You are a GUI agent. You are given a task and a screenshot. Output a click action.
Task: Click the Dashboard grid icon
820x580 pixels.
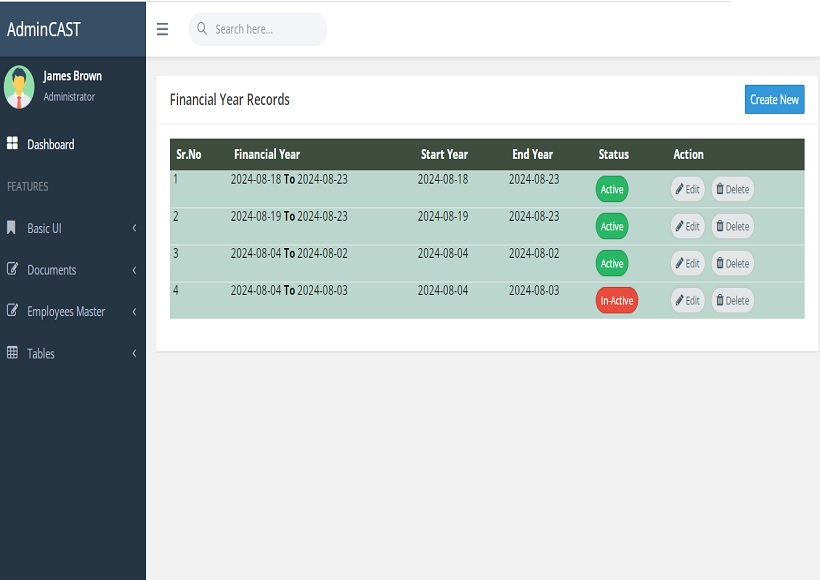[12, 144]
